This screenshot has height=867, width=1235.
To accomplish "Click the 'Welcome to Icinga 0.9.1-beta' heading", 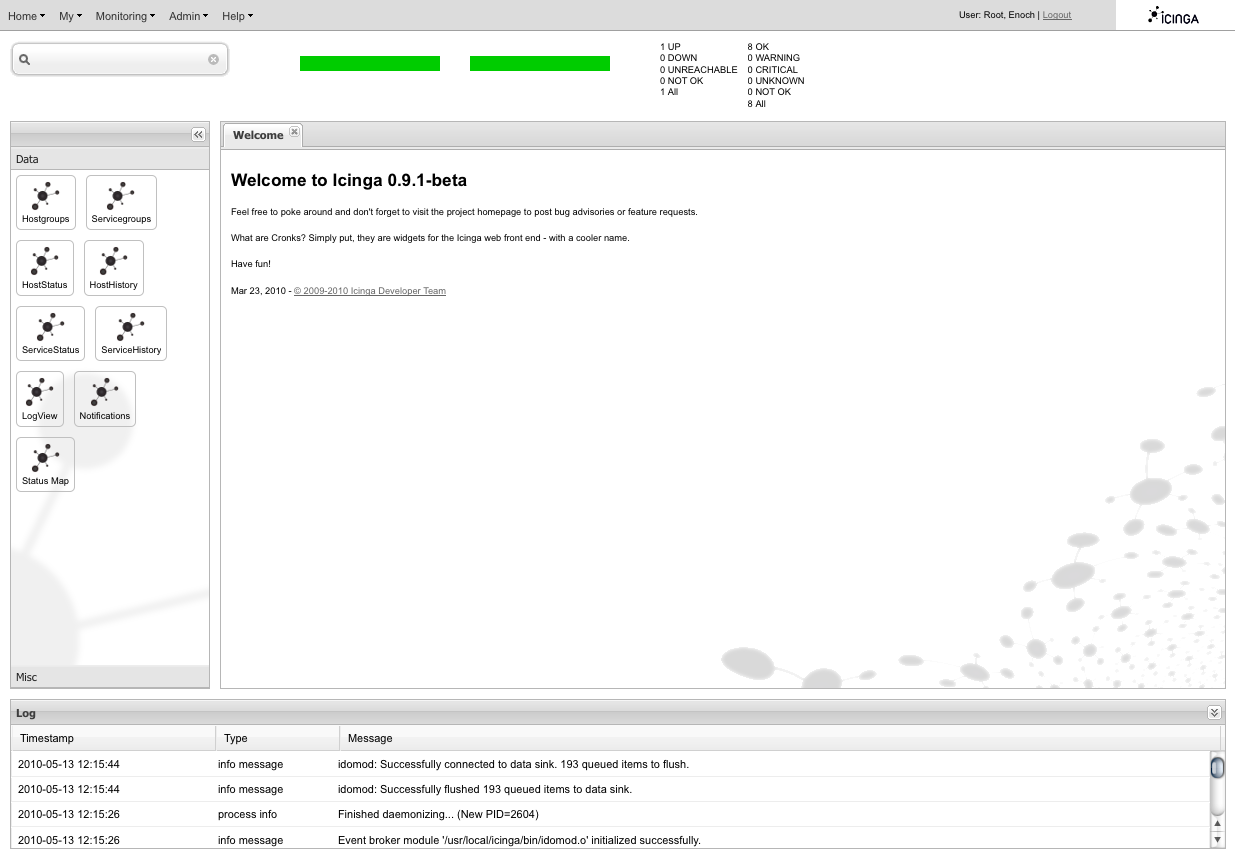I will tap(349, 180).
